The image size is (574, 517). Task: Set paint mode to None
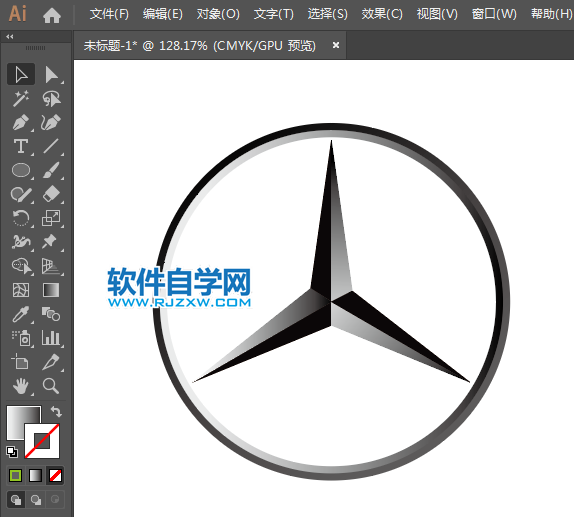click(55, 476)
